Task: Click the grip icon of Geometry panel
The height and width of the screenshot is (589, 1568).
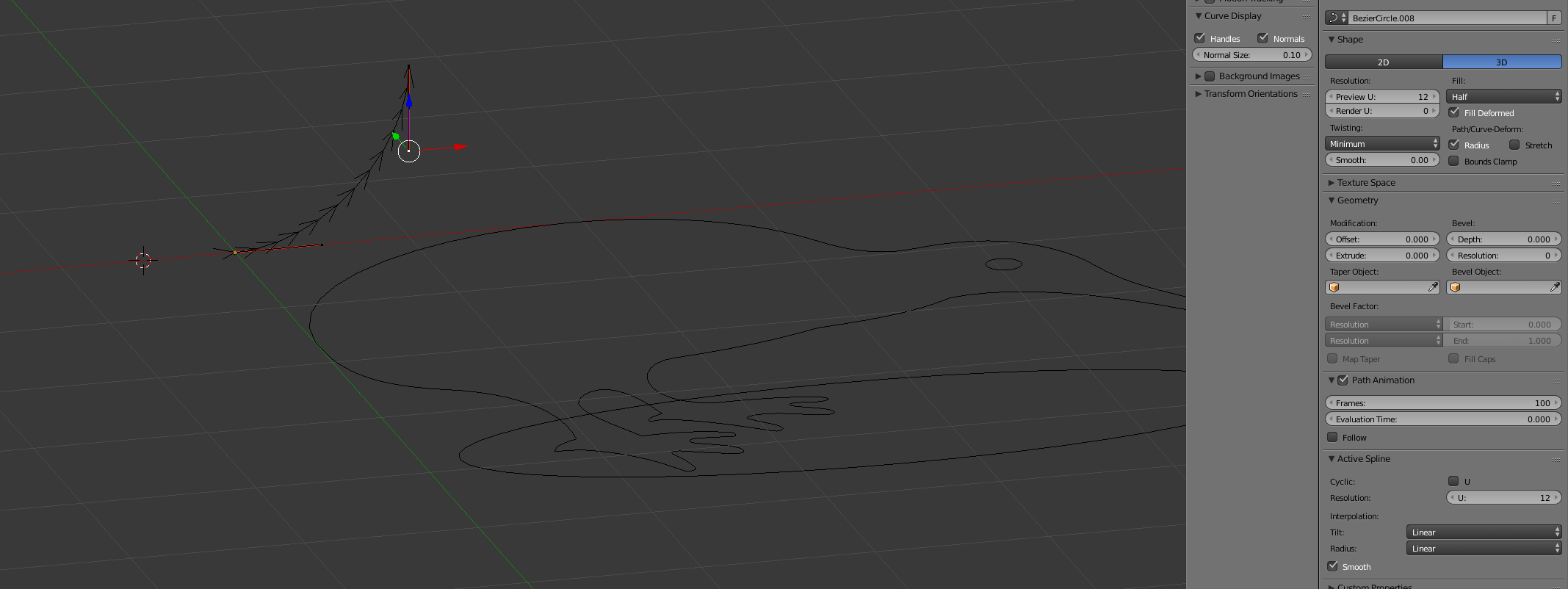Action: click(x=1556, y=200)
